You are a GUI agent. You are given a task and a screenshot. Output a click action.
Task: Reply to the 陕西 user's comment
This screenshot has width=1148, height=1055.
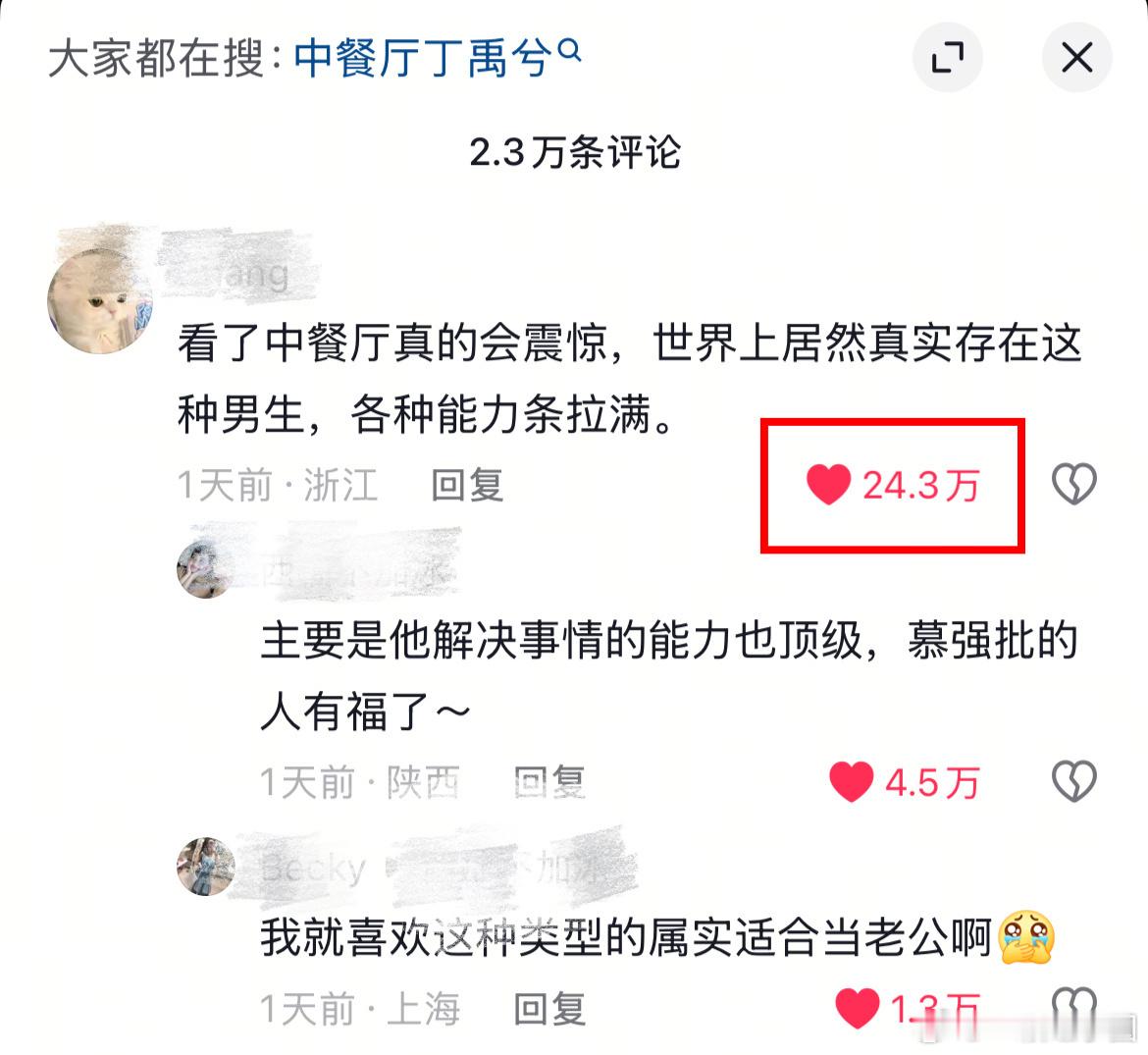coord(549,782)
